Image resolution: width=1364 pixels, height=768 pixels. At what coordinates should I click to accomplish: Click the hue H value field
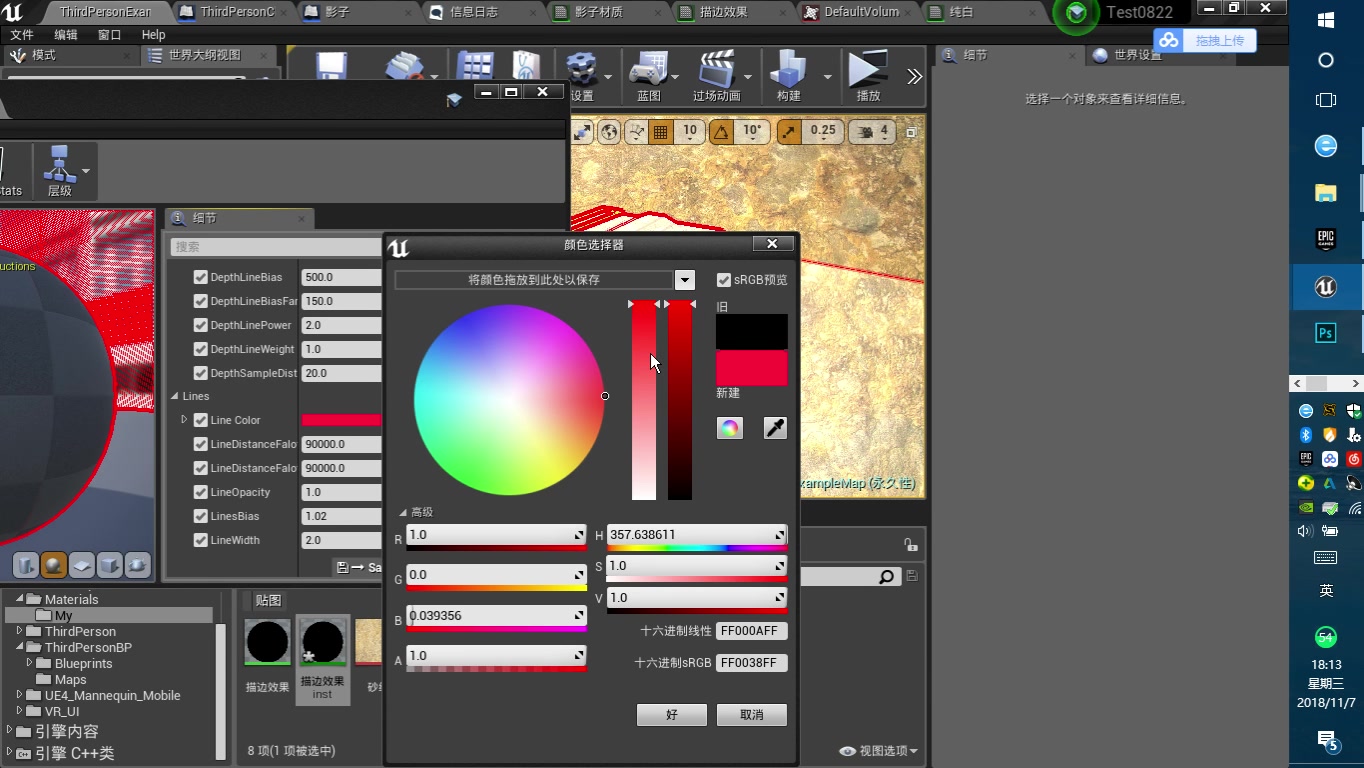click(x=696, y=535)
